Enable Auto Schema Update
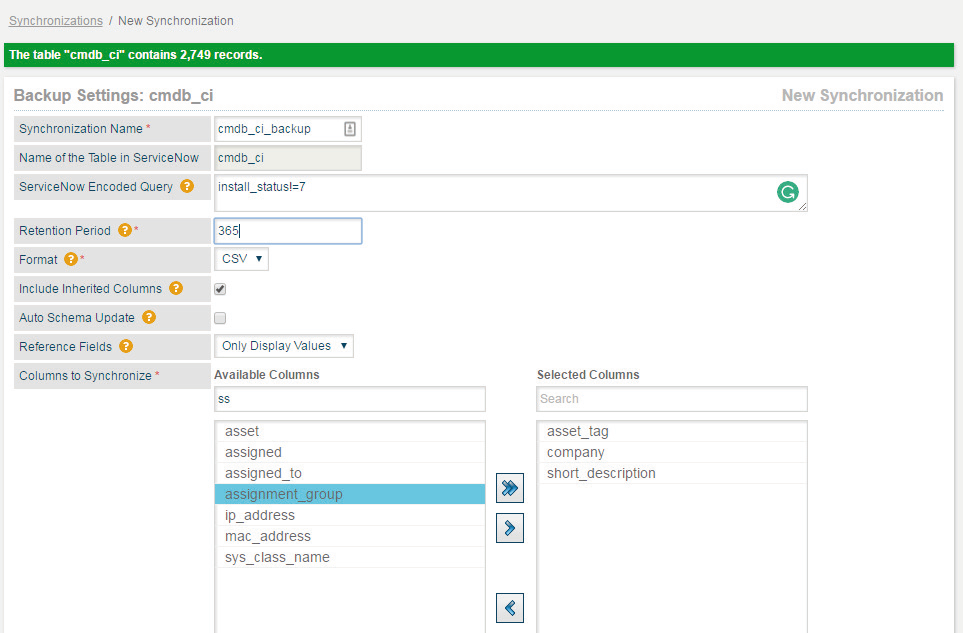Viewport: 963px width, 633px height. (221, 317)
